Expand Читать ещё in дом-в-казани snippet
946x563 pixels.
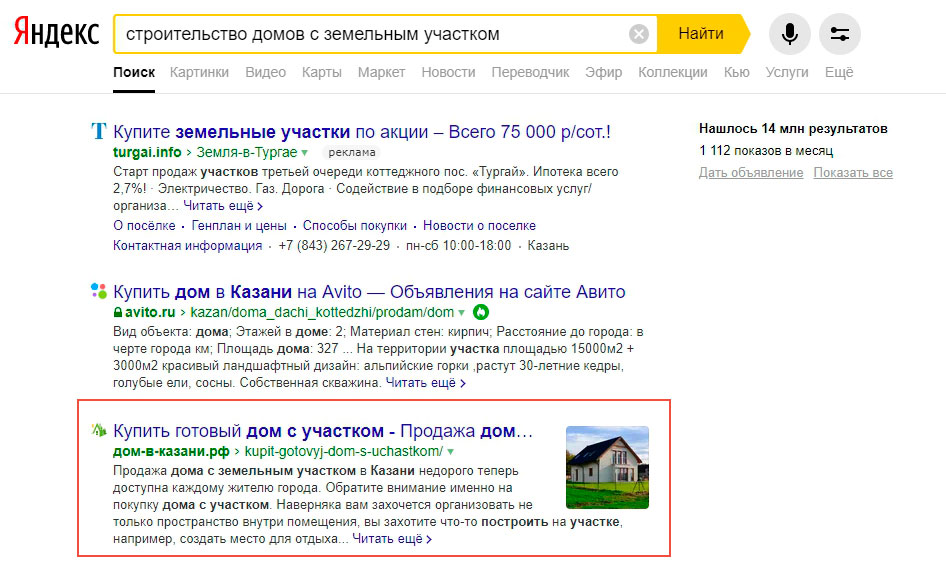[x=392, y=539]
